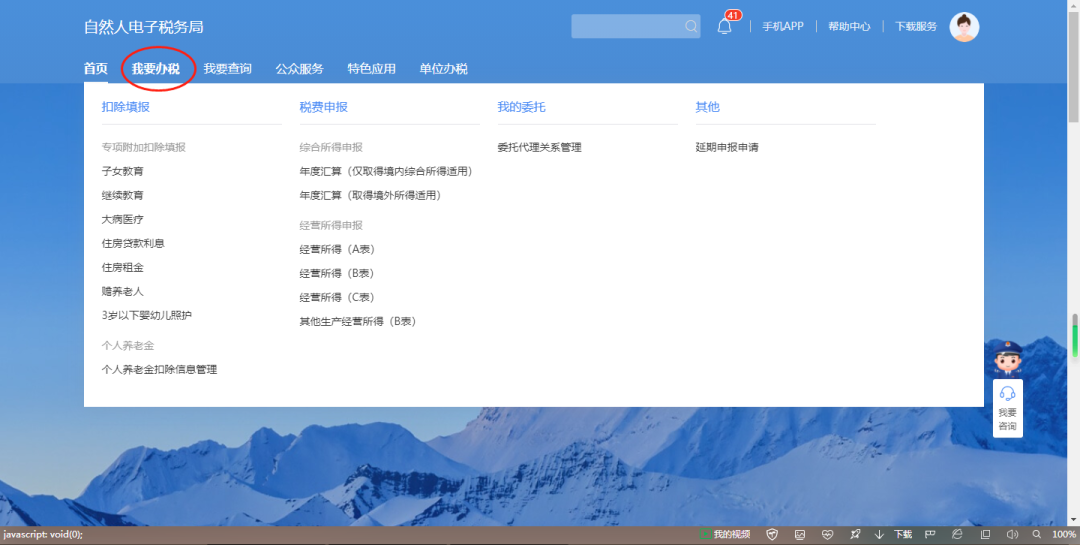Open 延期申报申请
The height and width of the screenshot is (545, 1080).
(x=727, y=147)
